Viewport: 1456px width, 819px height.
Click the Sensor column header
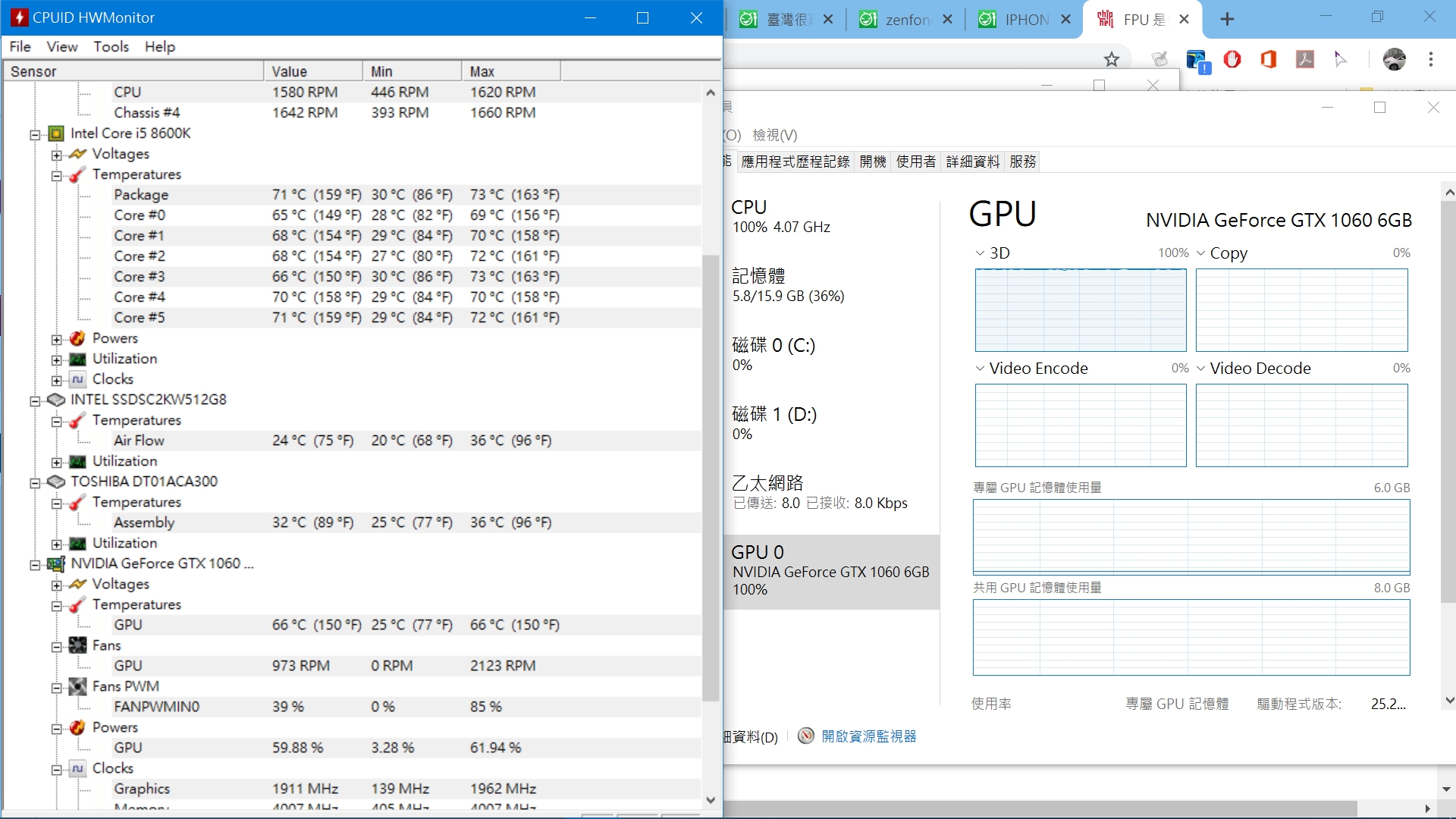[x=133, y=71]
